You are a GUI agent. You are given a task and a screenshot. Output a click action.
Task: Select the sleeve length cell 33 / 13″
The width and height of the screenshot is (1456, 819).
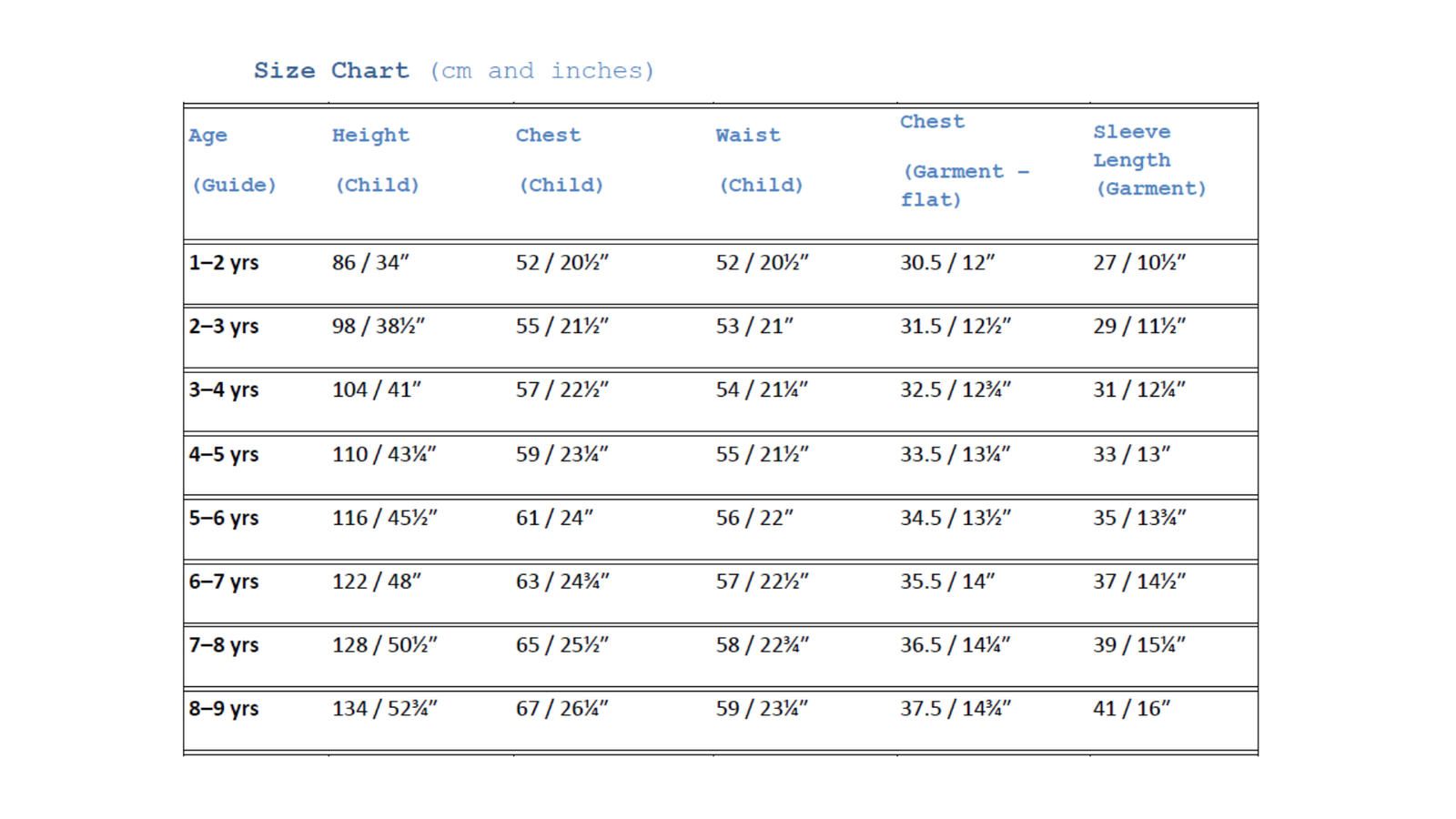coord(1131,454)
